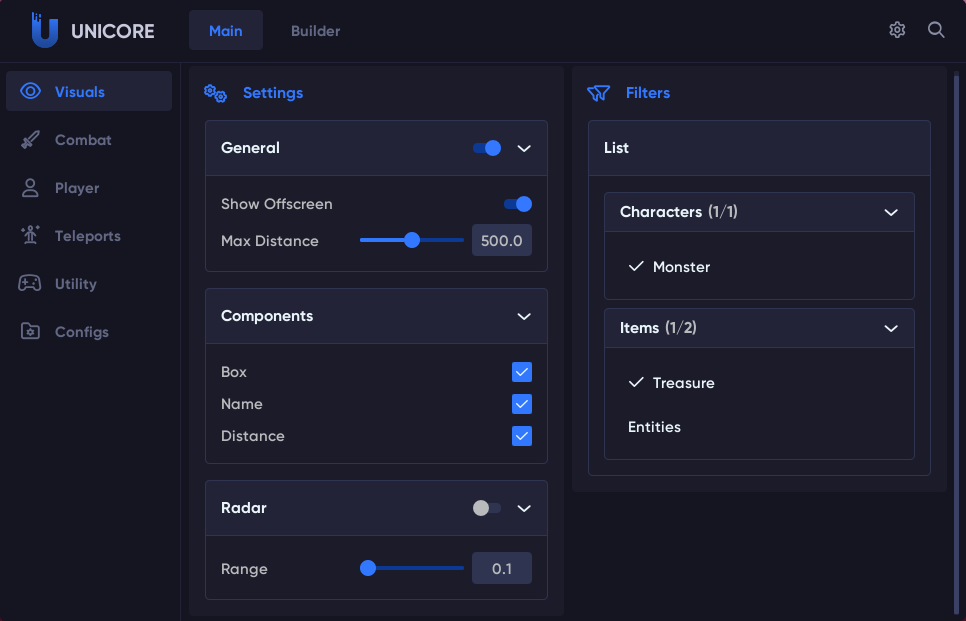Enable the Radar toggle switch
Viewport: 966px width, 621px height.
(x=487, y=508)
